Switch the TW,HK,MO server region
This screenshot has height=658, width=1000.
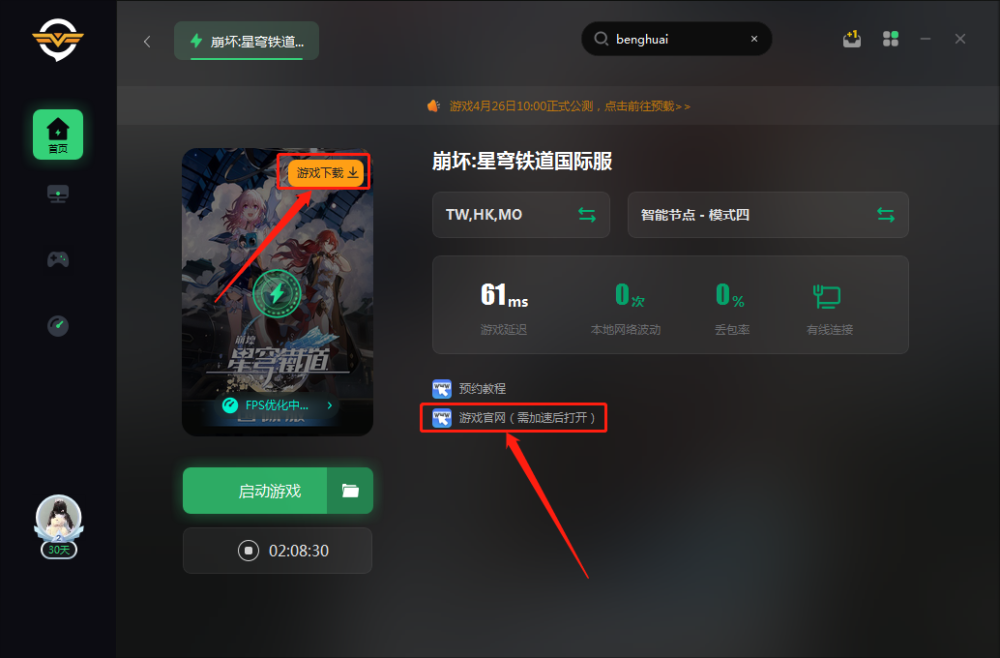click(x=521, y=215)
